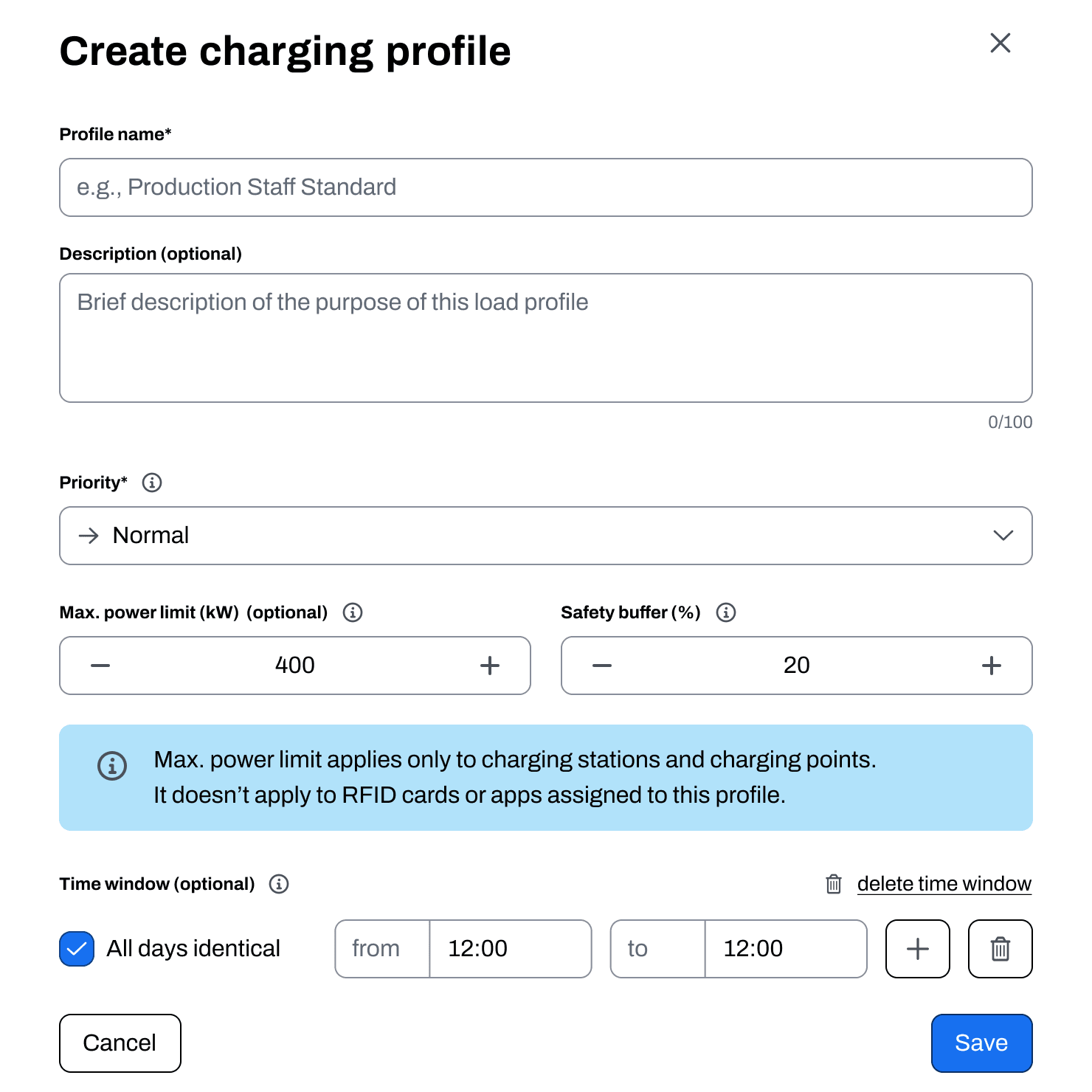Uncheck All days identical checkbox

[x=77, y=949]
